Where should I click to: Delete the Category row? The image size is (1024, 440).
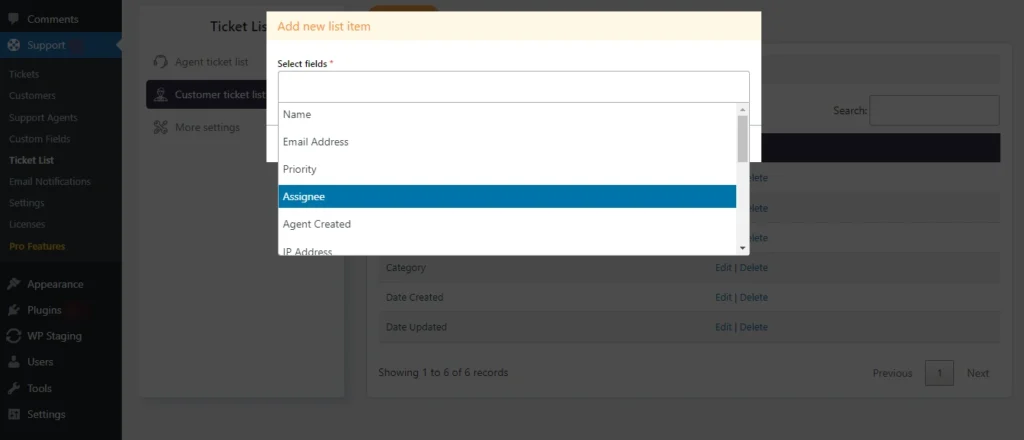click(x=754, y=268)
